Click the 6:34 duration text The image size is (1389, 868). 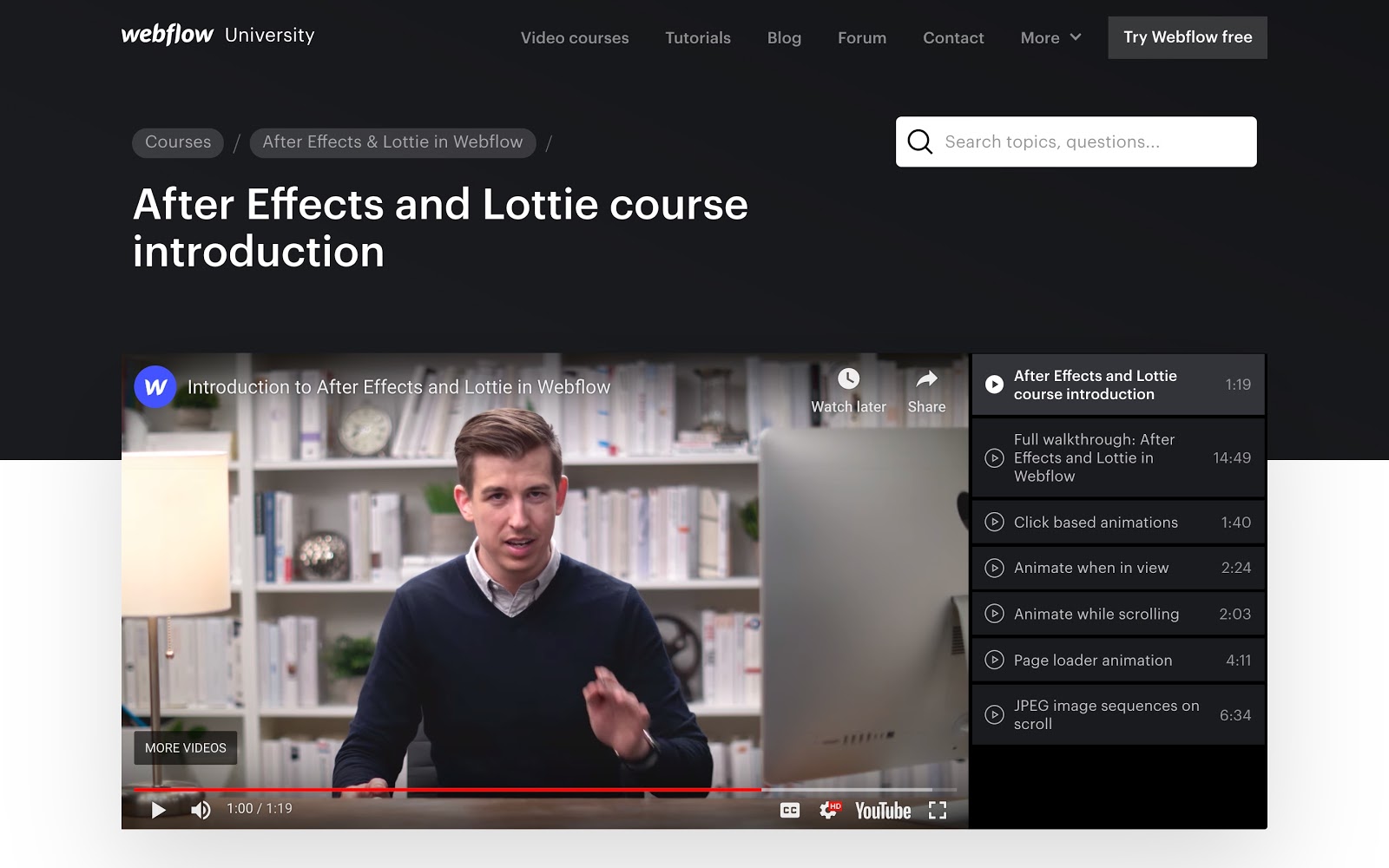(x=1235, y=715)
